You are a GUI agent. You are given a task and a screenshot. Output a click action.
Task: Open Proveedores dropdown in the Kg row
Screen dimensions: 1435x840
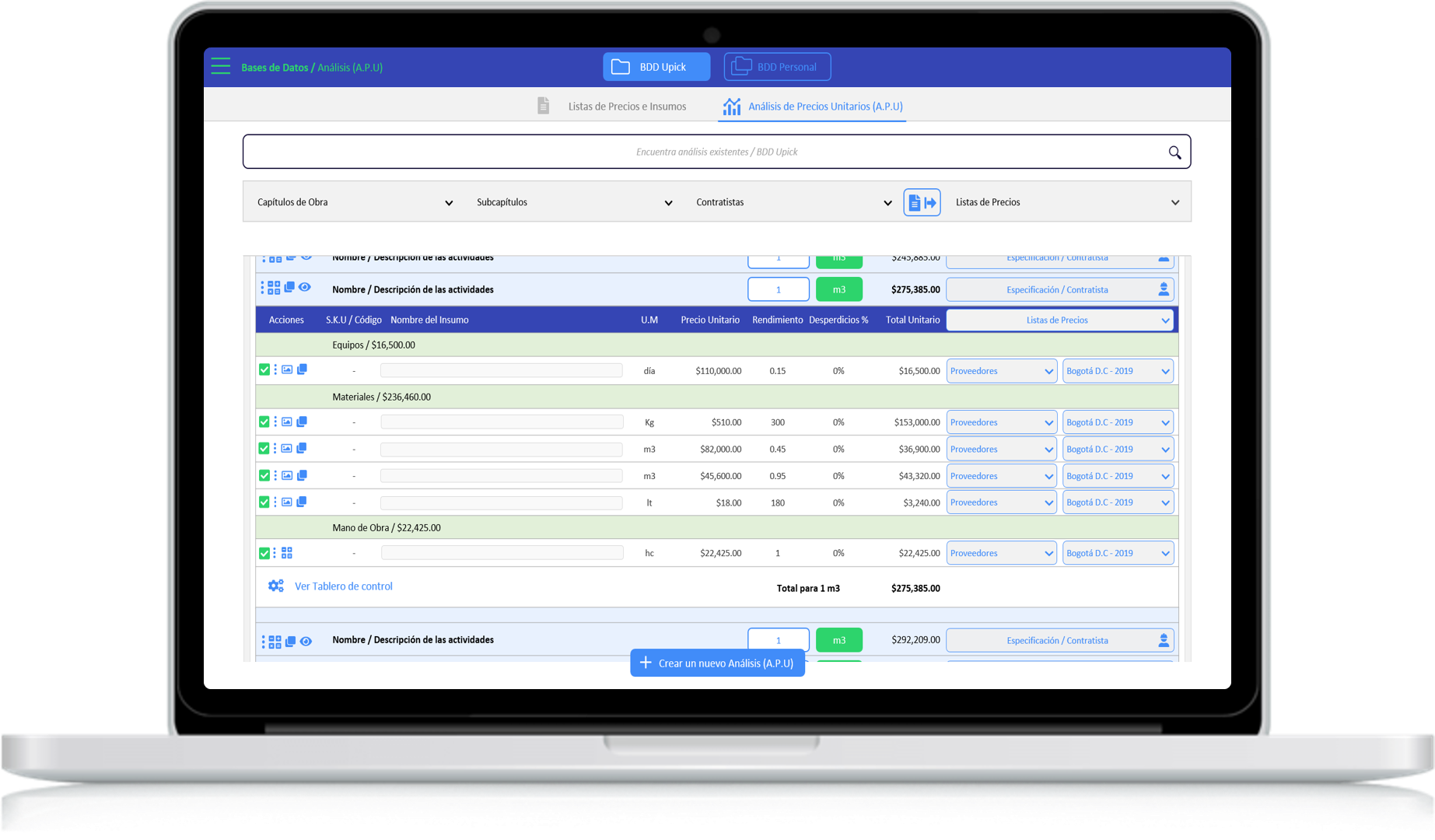pos(1001,422)
